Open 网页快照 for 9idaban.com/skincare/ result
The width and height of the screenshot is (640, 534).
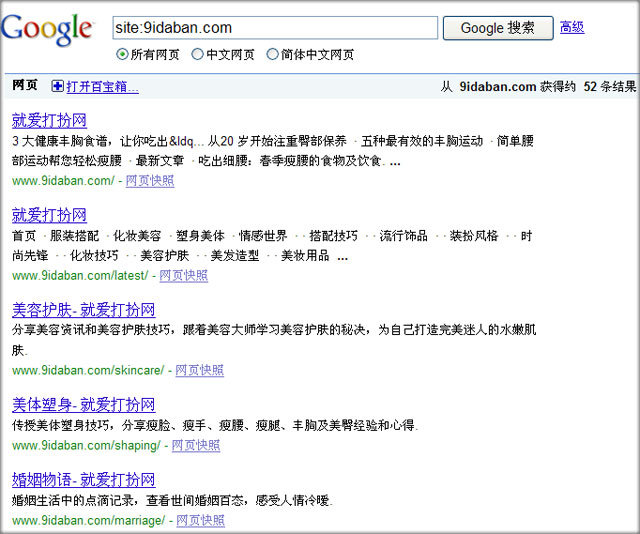[x=200, y=370]
